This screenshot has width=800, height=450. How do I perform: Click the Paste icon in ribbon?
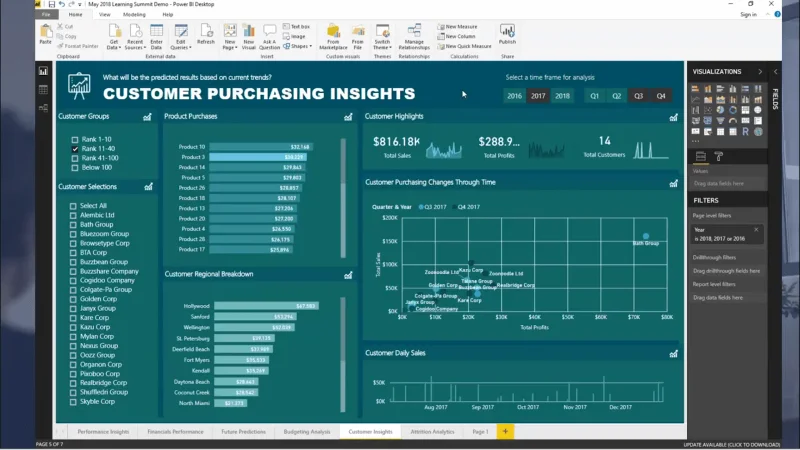pyautogui.click(x=45, y=35)
